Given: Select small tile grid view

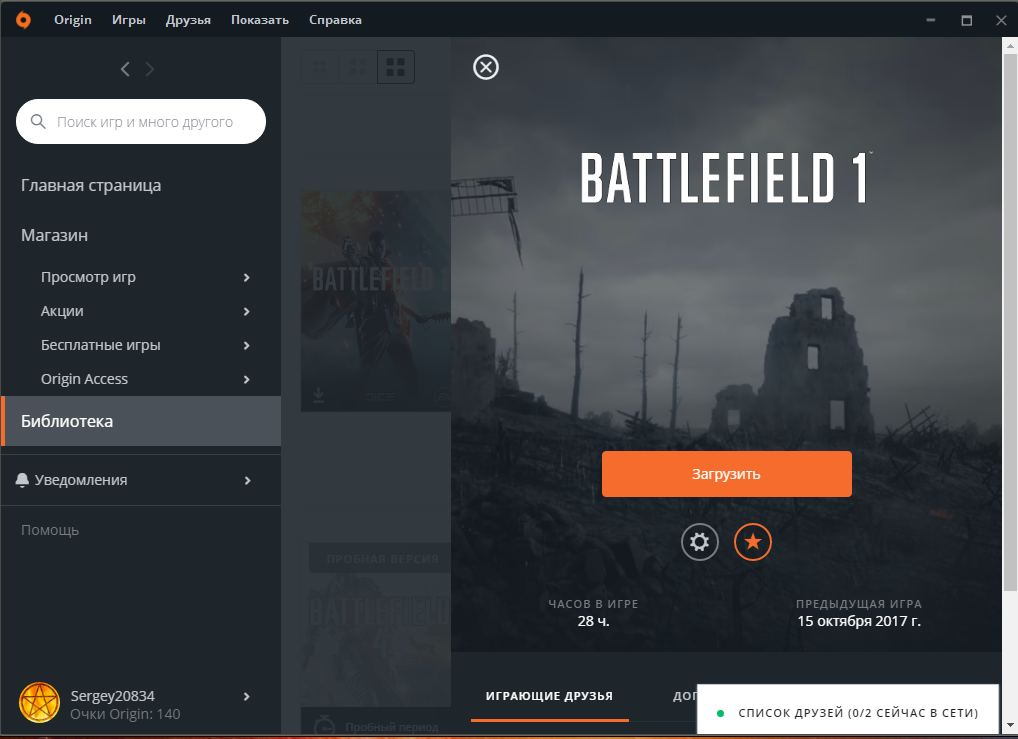Looking at the screenshot, I should 320,67.
